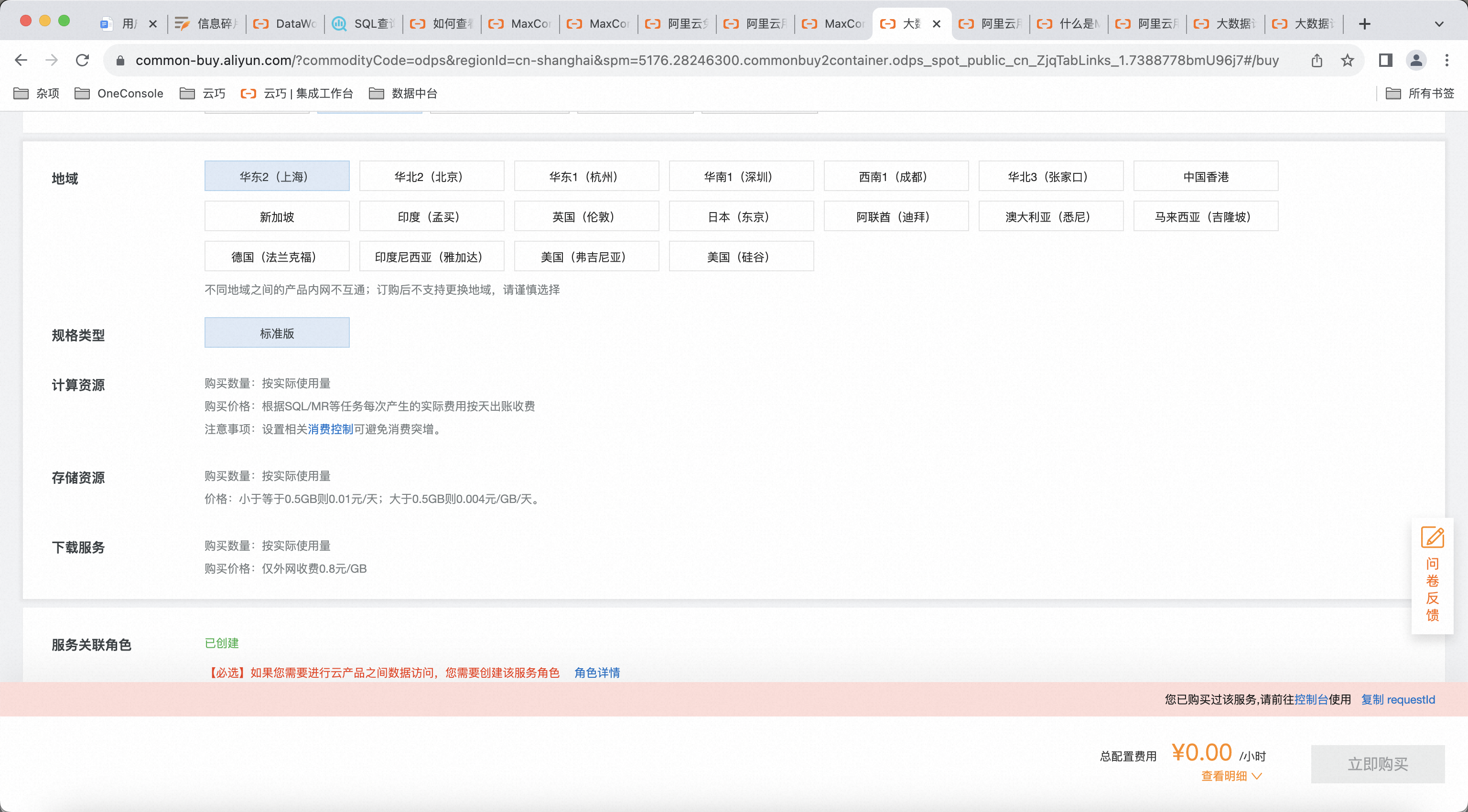Open the 所有书签 all-bookmarks folder
This screenshot has height=812, width=1468.
(x=1420, y=93)
